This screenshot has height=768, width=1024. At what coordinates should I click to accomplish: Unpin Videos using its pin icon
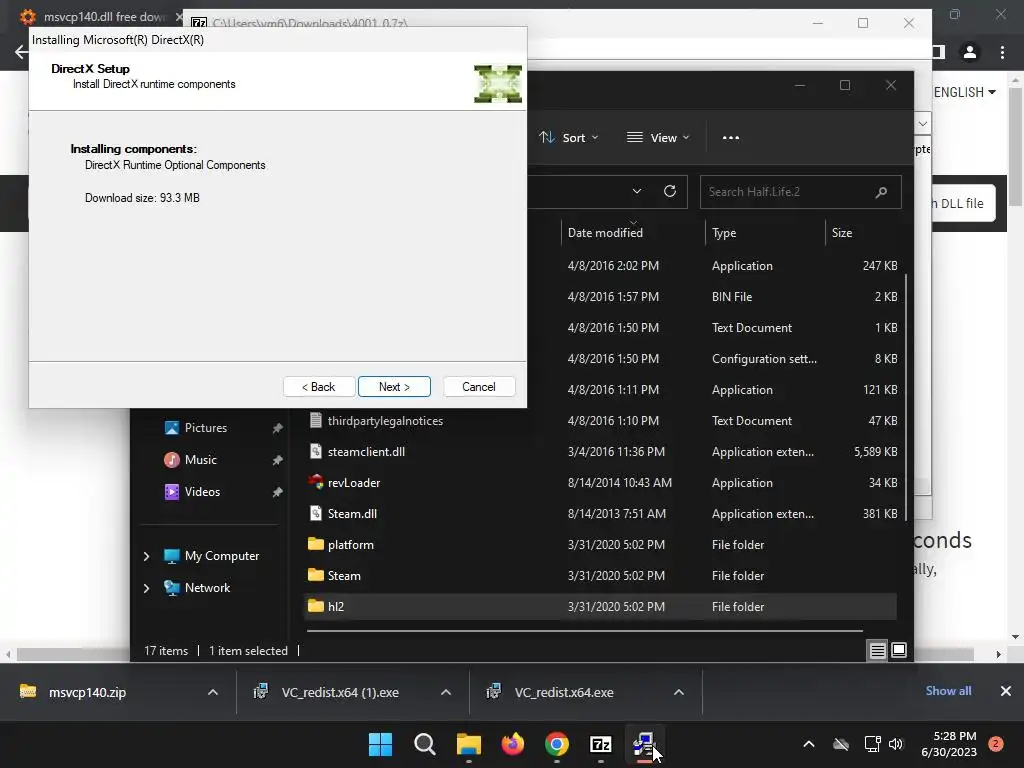click(x=277, y=492)
